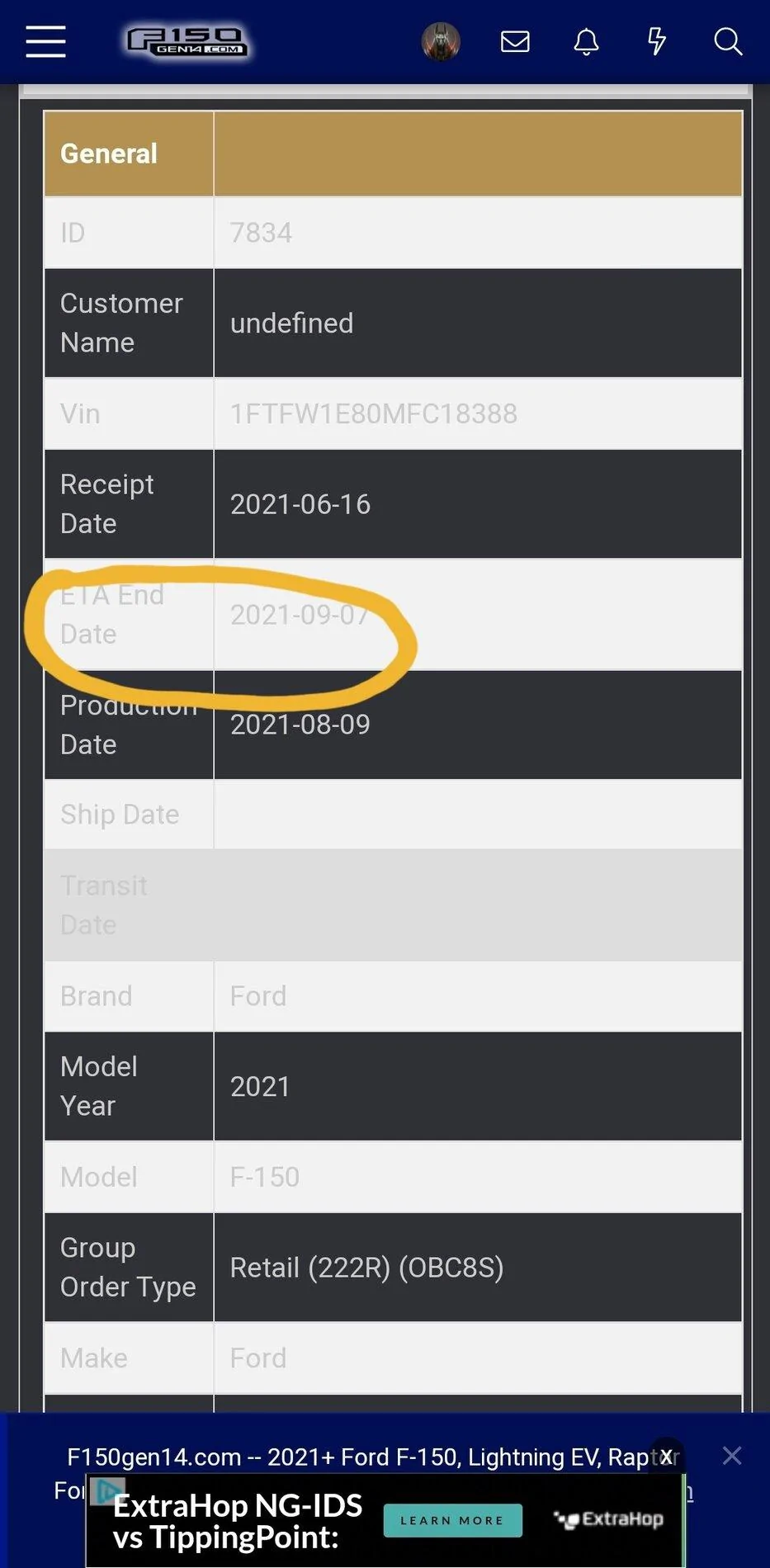Click the ExtraHop logo in the ad

[x=609, y=1519]
